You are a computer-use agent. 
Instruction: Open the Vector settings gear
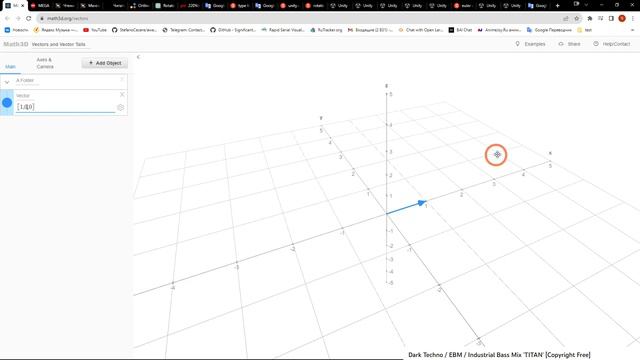coord(120,107)
